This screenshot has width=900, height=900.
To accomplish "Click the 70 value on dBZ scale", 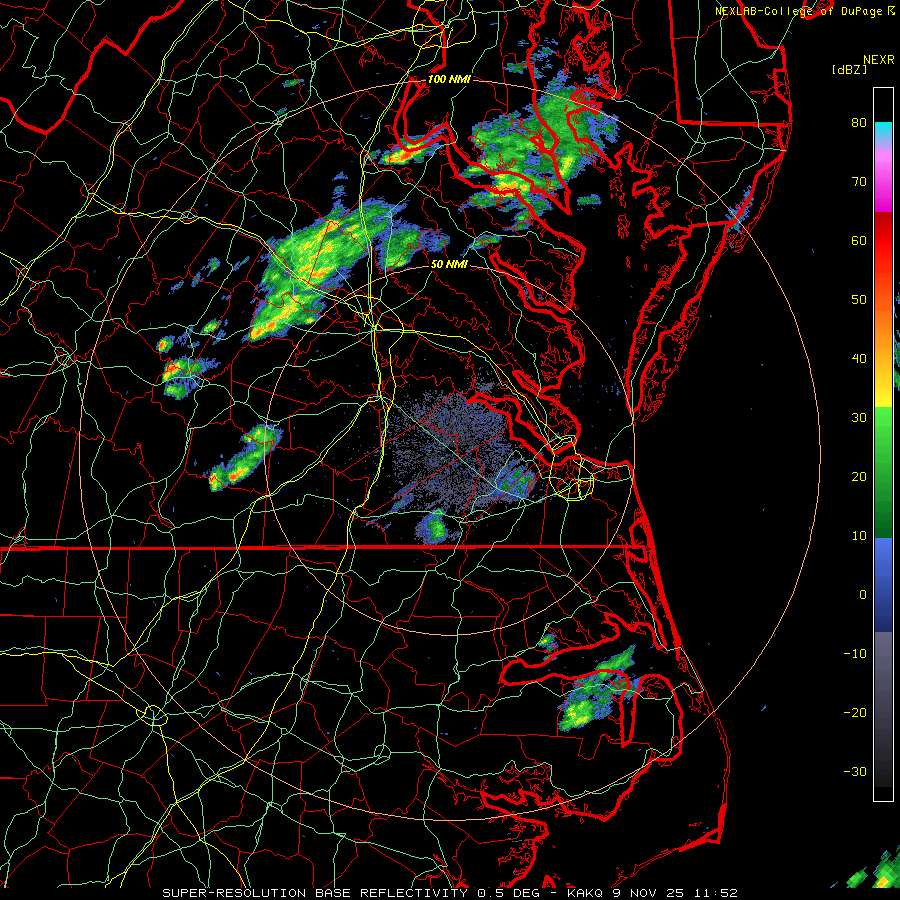I will 859,181.
